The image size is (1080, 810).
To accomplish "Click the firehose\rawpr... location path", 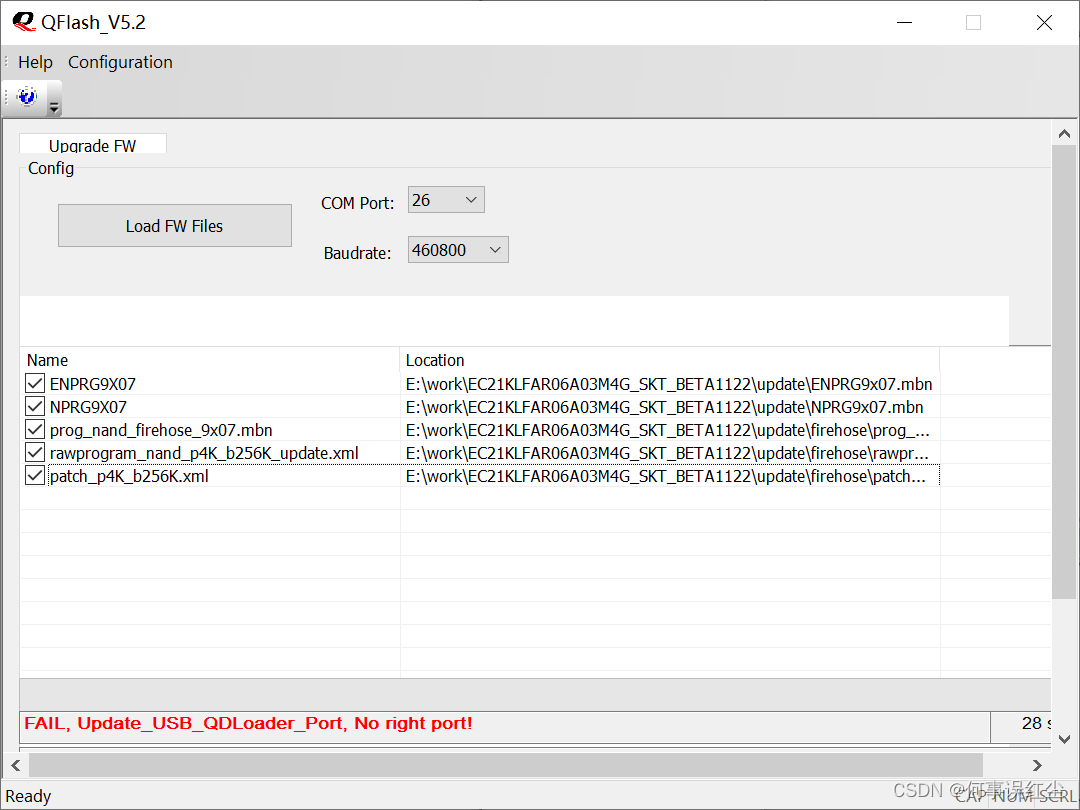I will point(667,453).
